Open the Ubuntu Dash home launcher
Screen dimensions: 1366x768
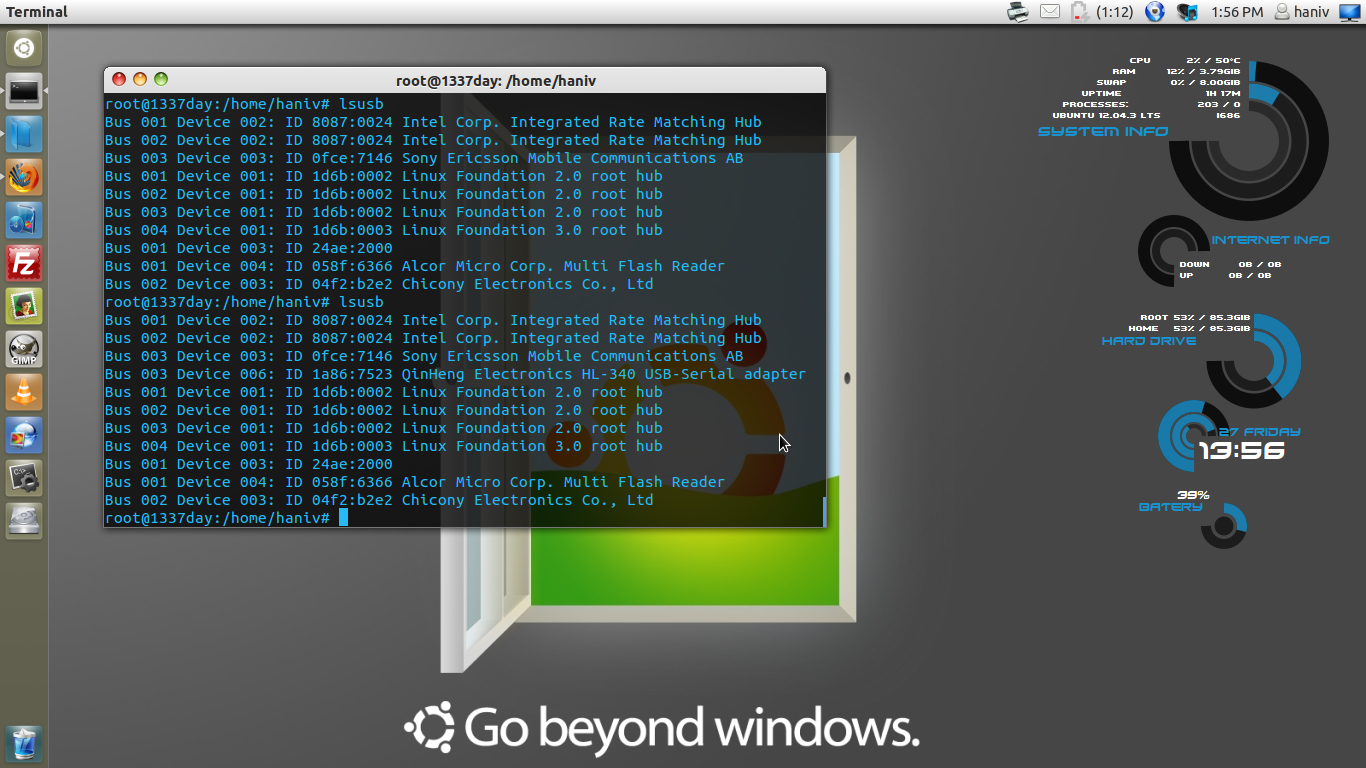24,47
